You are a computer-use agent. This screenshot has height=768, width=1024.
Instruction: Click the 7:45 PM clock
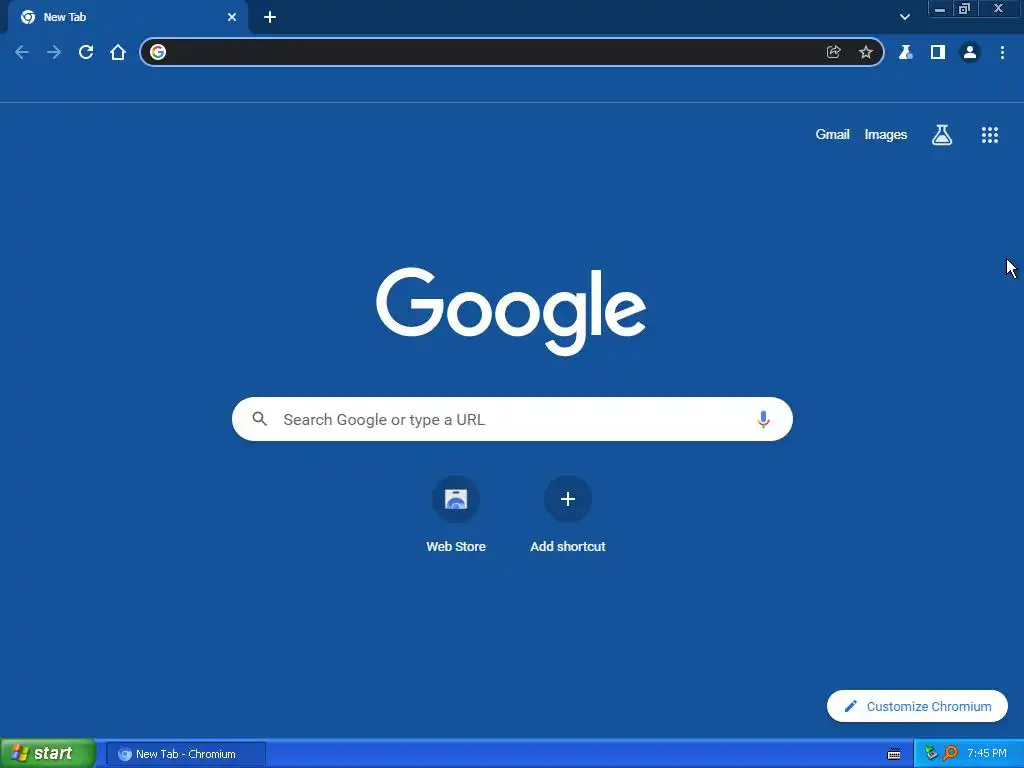tap(987, 754)
